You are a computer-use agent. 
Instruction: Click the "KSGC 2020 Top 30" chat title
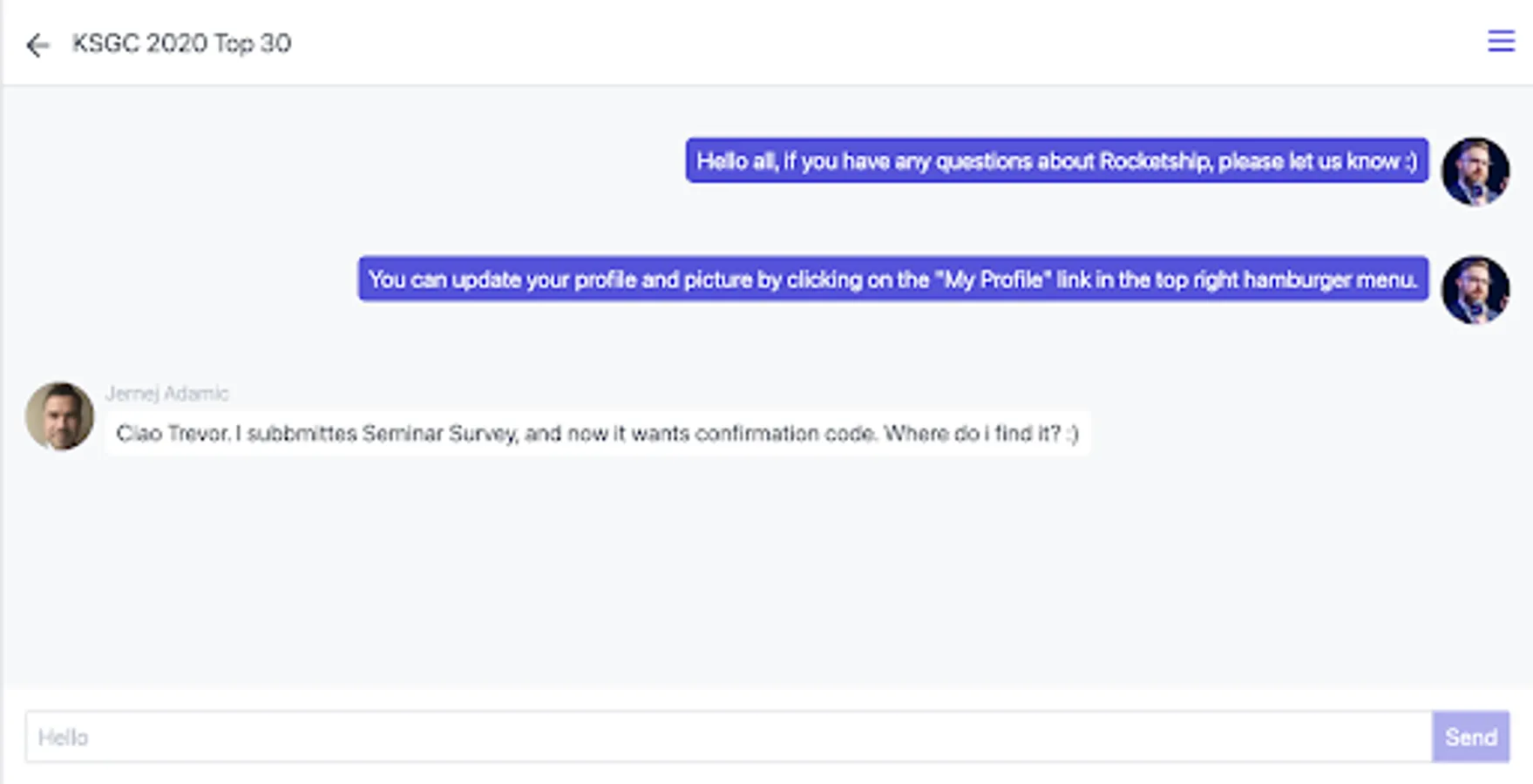(181, 44)
